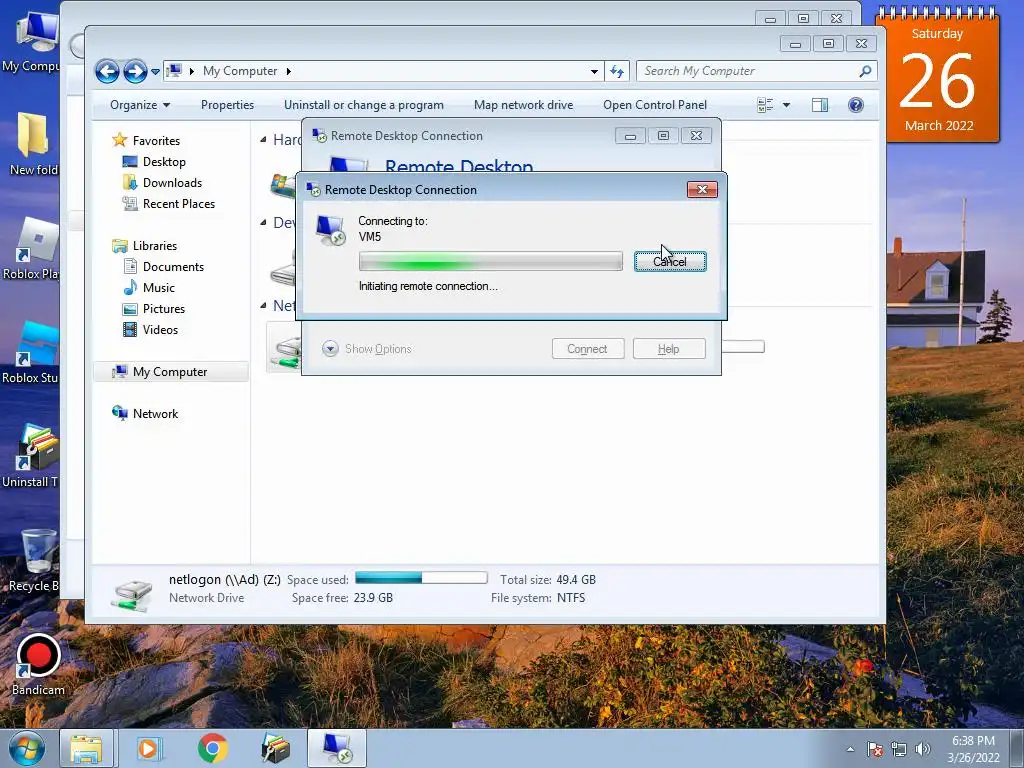
Task: Open the Start menu
Action: point(27,748)
